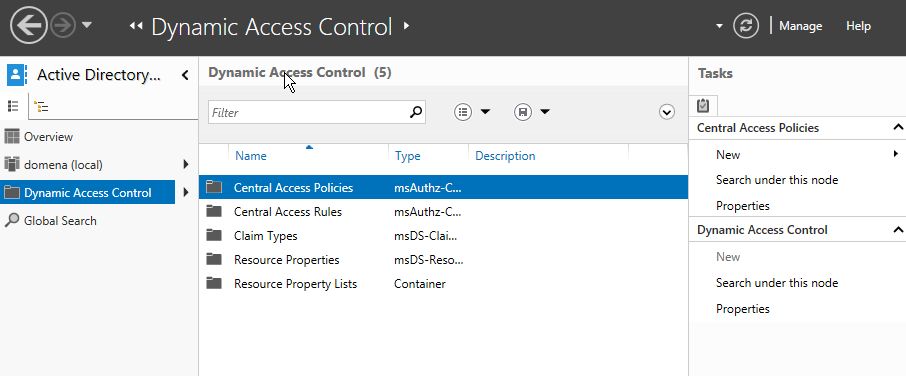Viewport: 906px width, 376px height.
Task: Click inside the Filter text box
Action: coord(308,112)
